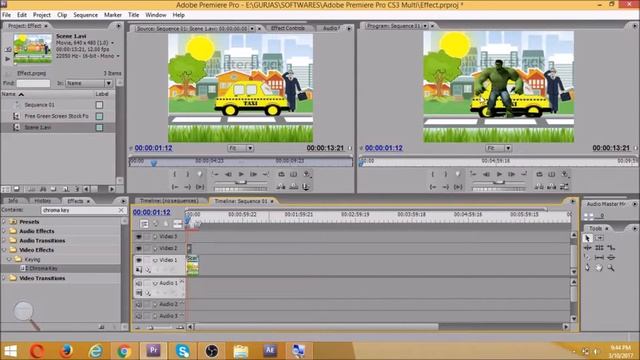Select the Pen tool in Tools panel
Screen dimensions: 640x360
coord(588,268)
